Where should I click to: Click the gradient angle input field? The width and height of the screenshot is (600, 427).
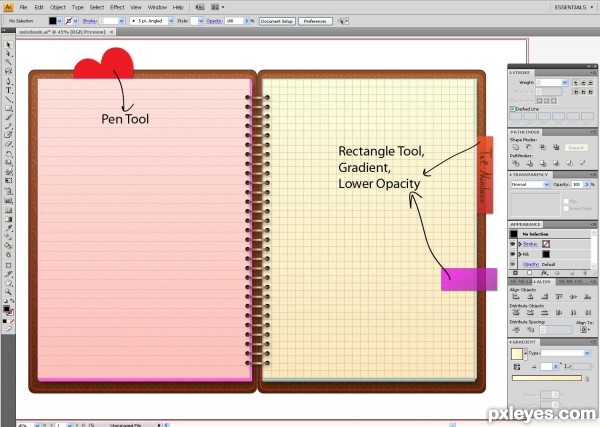click(x=546, y=367)
